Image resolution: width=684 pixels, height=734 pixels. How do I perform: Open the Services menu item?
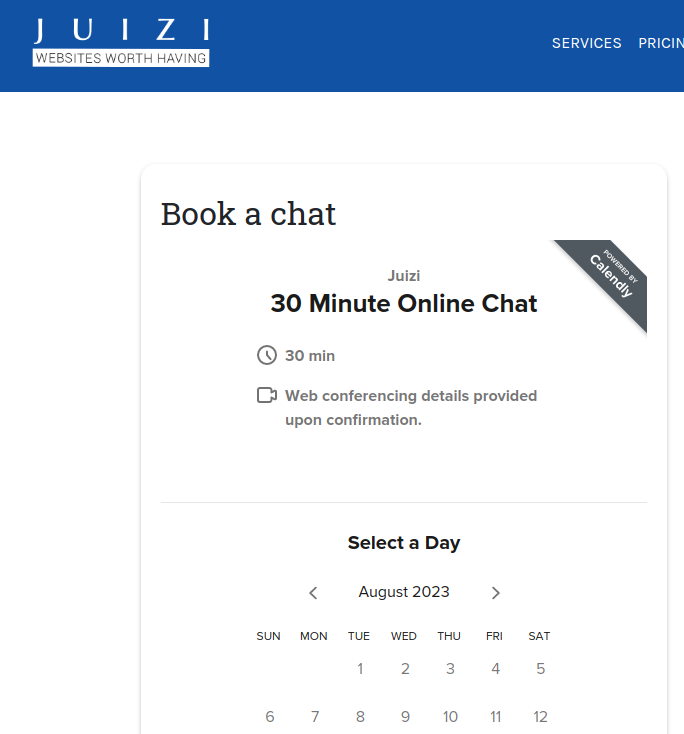point(586,43)
